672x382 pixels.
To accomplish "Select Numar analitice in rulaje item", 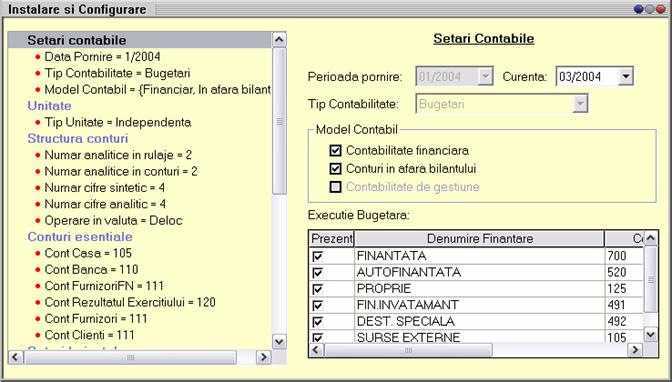I will [x=118, y=155].
